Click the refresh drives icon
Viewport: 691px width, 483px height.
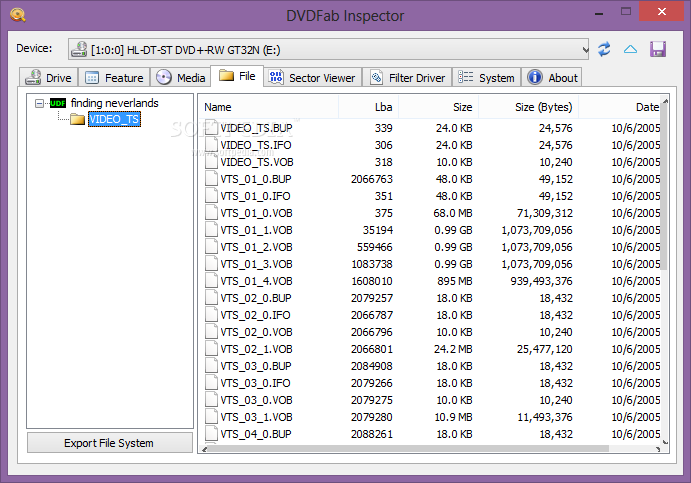click(604, 49)
